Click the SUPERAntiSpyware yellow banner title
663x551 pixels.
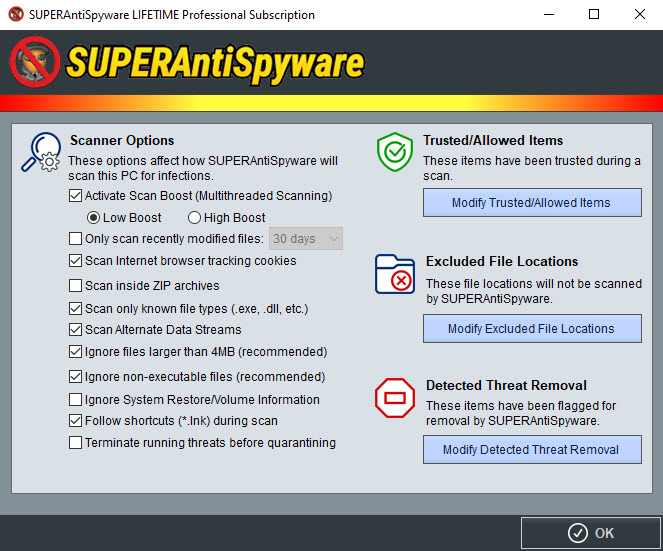point(215,64)
